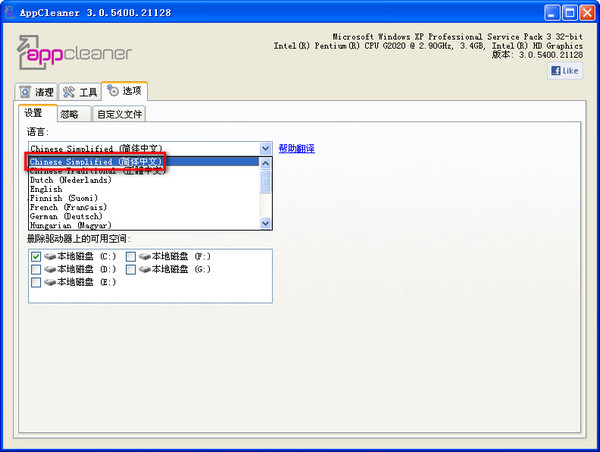
Task: Click the 选项 tab's gear icon
Action: click(x=113, y=91)
